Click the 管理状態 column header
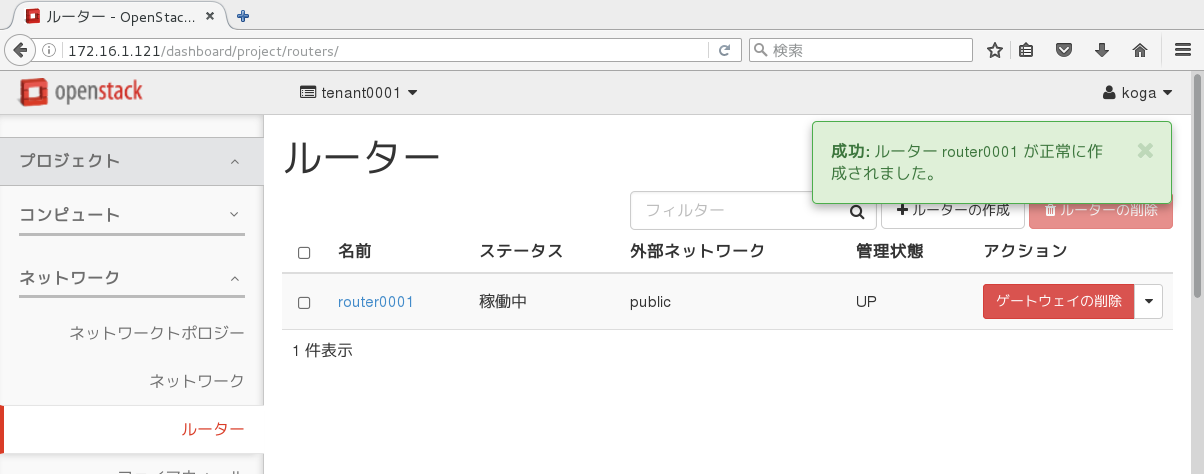 coord(890,251)
